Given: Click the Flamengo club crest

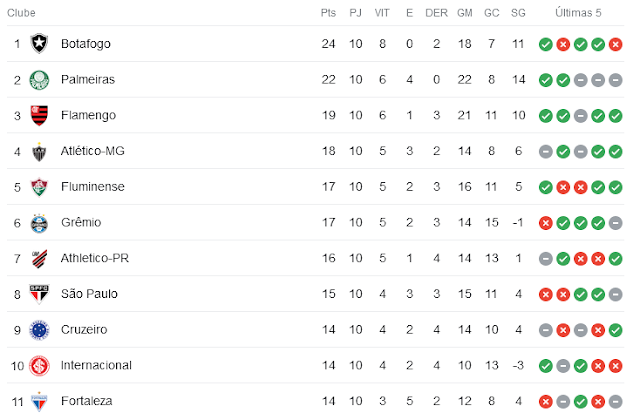Looking at the screenshot, I should tap(39, 115).
